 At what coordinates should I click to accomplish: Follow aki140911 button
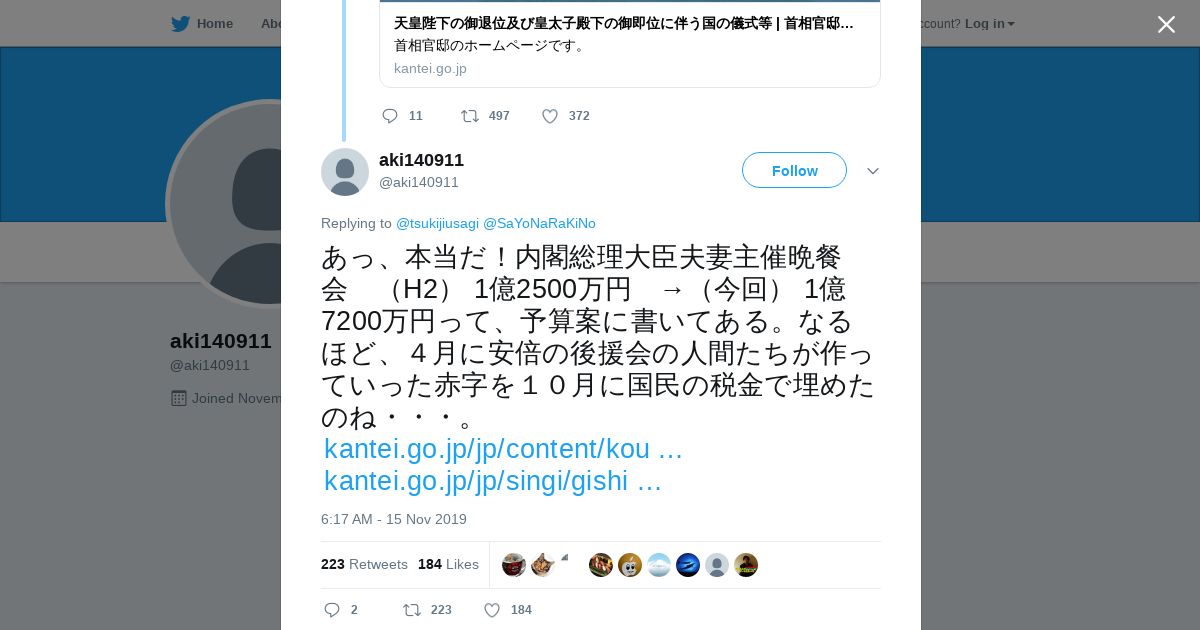(794, 170)
